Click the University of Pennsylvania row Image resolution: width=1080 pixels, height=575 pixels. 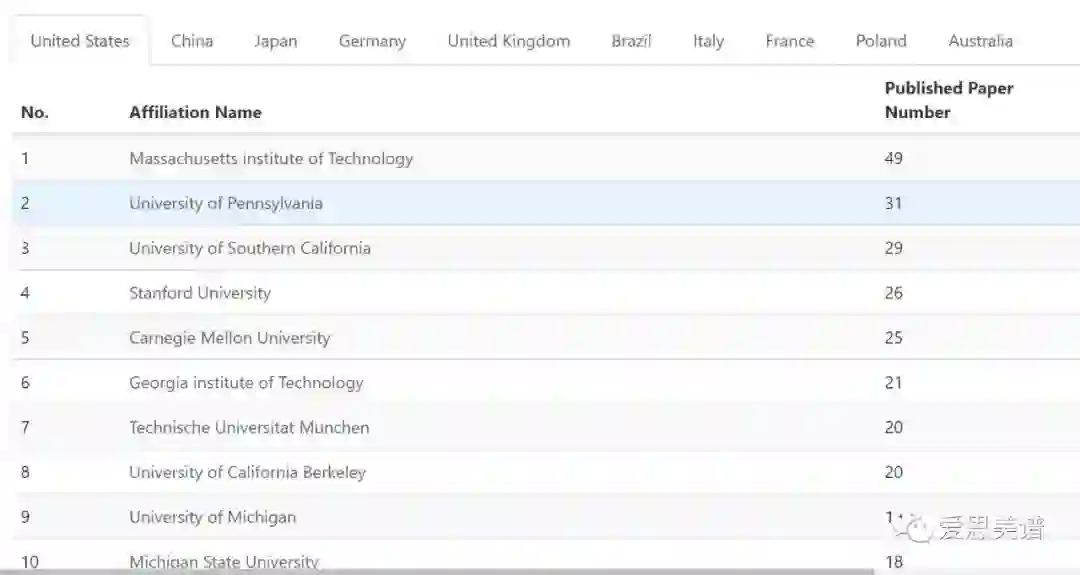tap(226, 203)
